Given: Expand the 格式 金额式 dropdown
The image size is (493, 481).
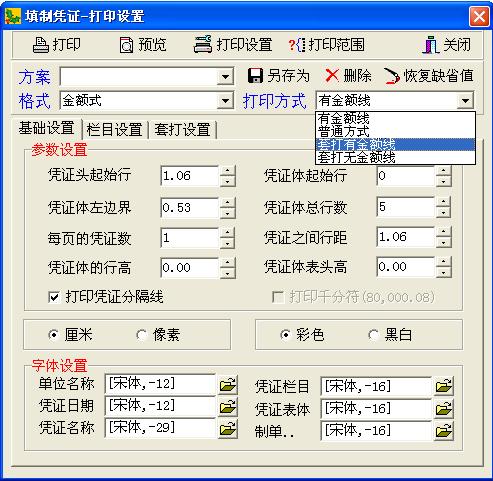Looking at the screenshot, I should (x=225, y=101).
